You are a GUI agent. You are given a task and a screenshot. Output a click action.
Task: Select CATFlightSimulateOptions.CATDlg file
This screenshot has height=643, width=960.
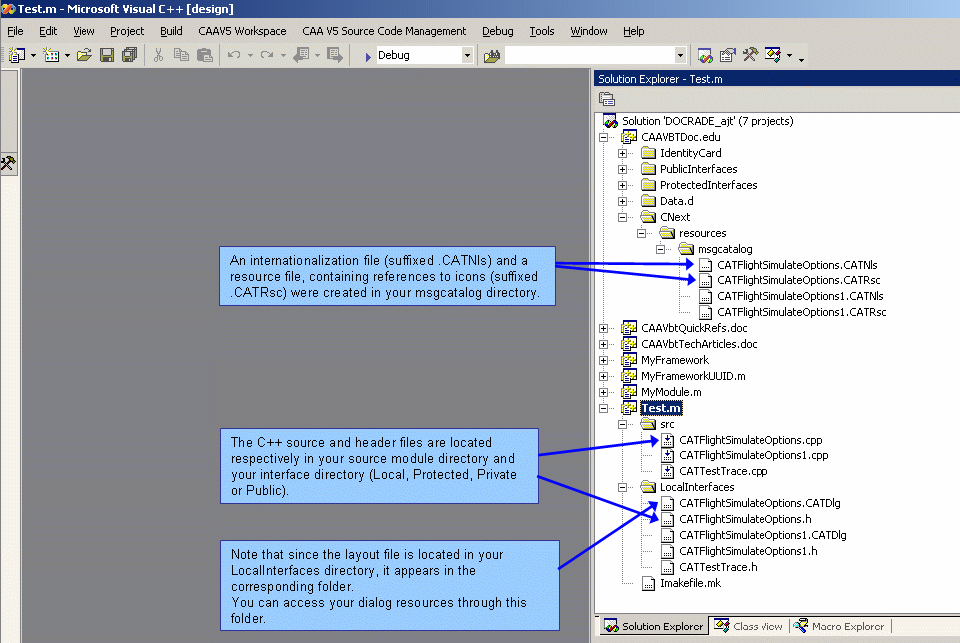[x=760, y=503]
